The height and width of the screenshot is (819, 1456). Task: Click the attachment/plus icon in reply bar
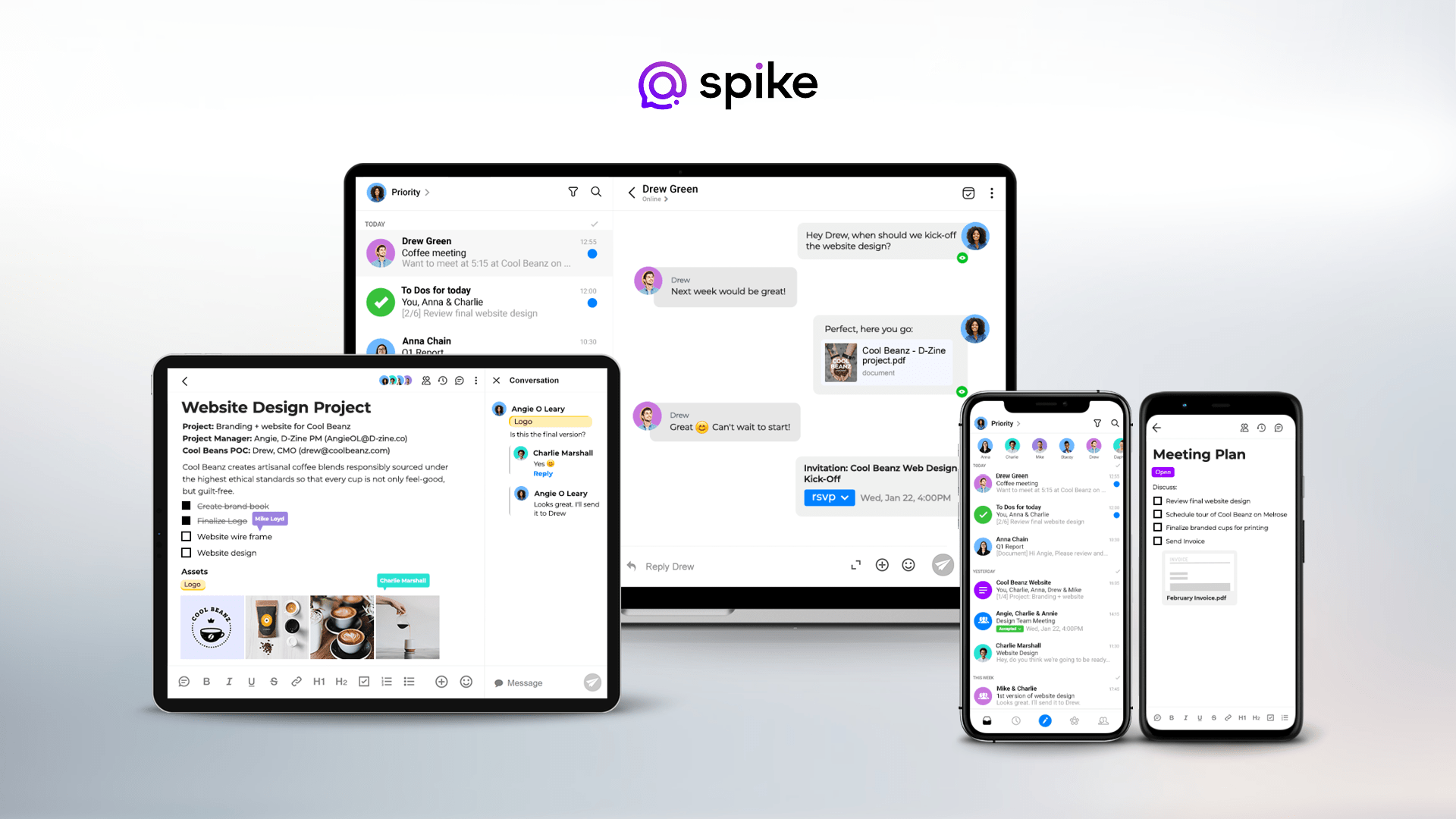coord(882,566)
